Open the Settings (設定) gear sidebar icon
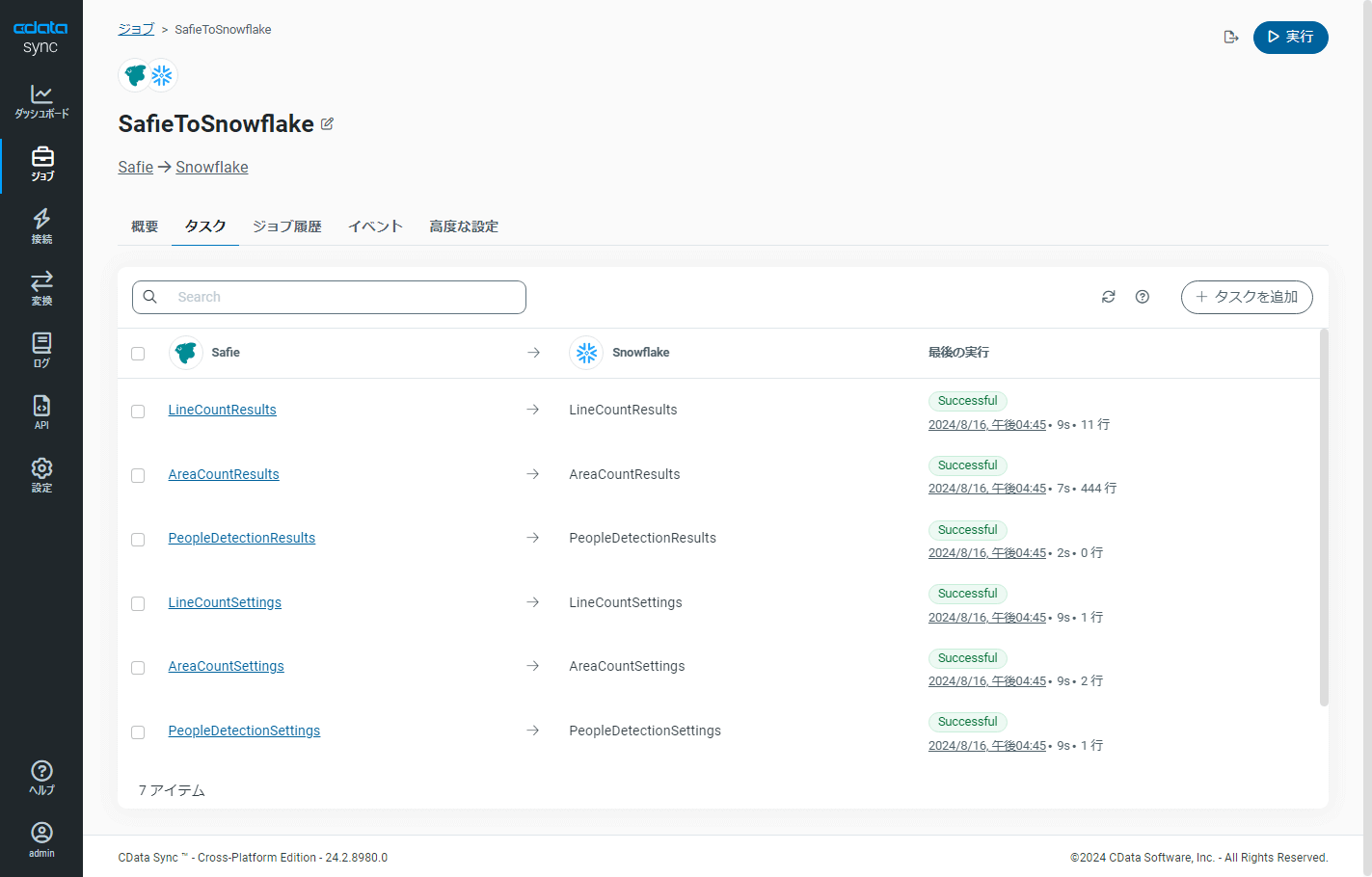Screen dimensions: 1372x877 [41, 475]
